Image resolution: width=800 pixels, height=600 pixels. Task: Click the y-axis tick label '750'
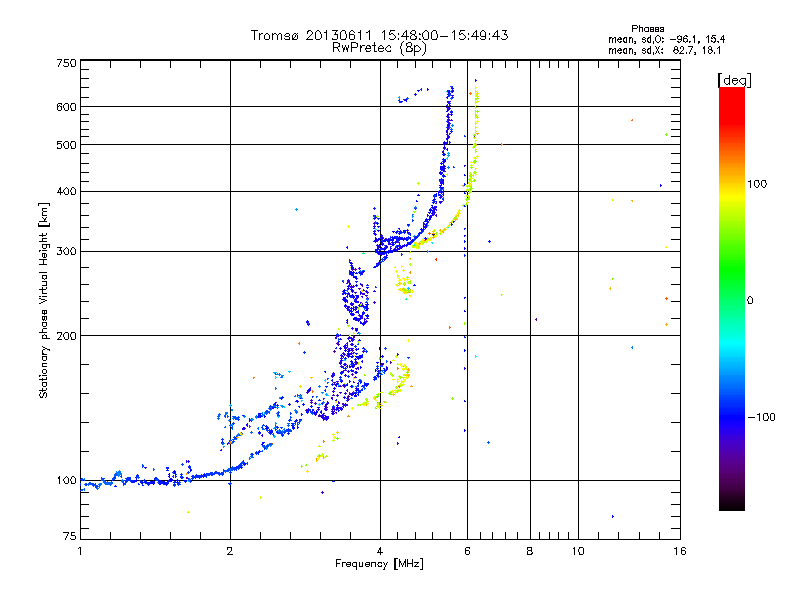[x=66, y=63]
